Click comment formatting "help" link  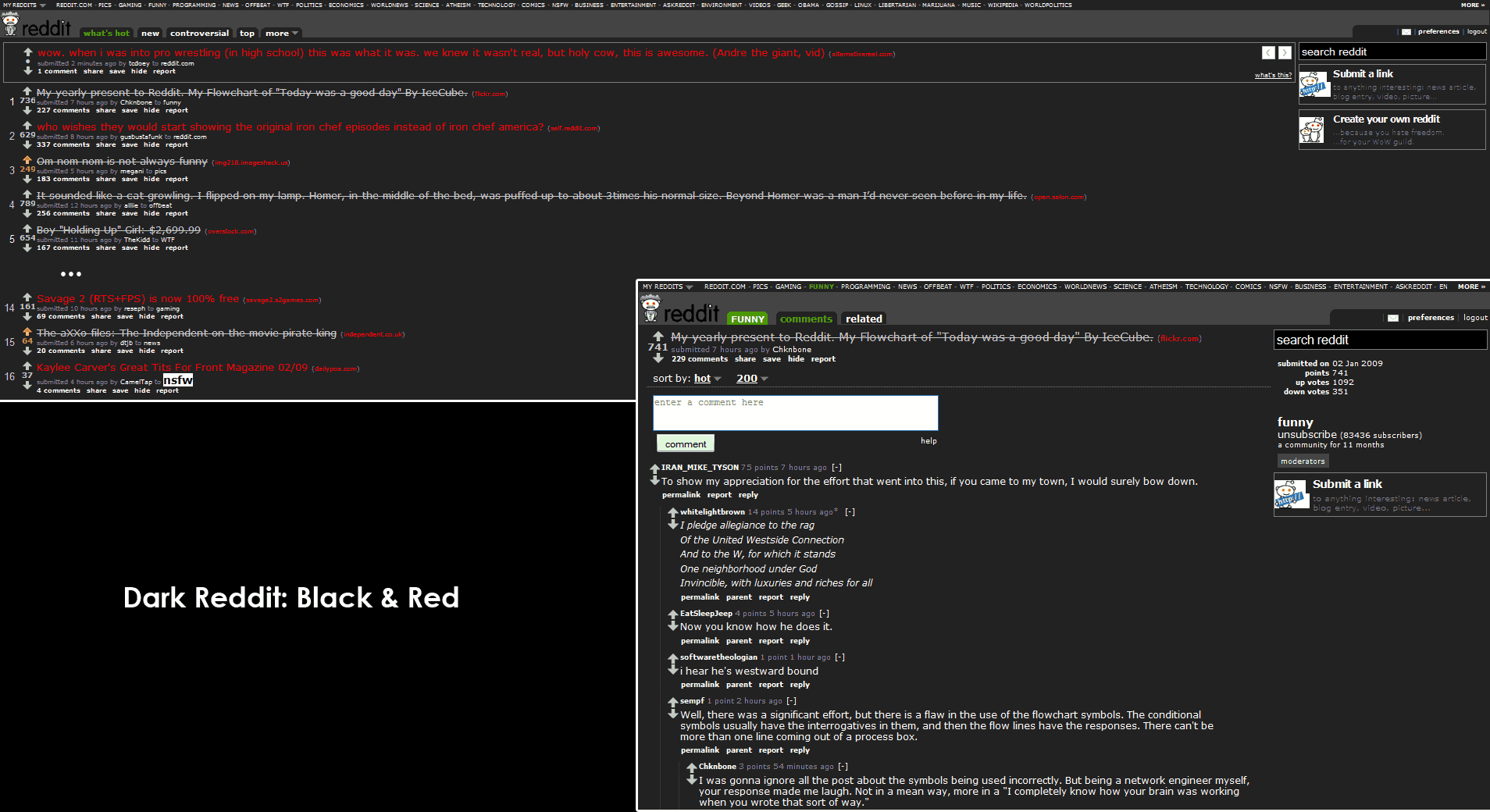pyautogui.click(x=929, y=441)
